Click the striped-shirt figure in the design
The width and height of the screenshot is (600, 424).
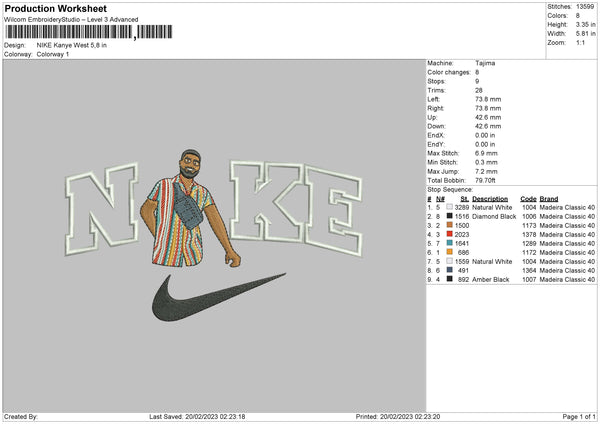click(189, 209)
